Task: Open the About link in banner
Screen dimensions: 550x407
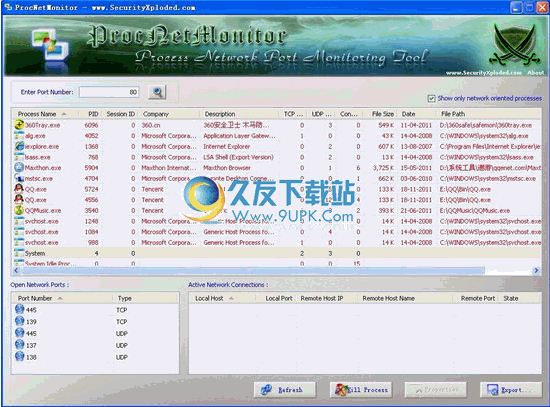Action: tap(535, 73)
